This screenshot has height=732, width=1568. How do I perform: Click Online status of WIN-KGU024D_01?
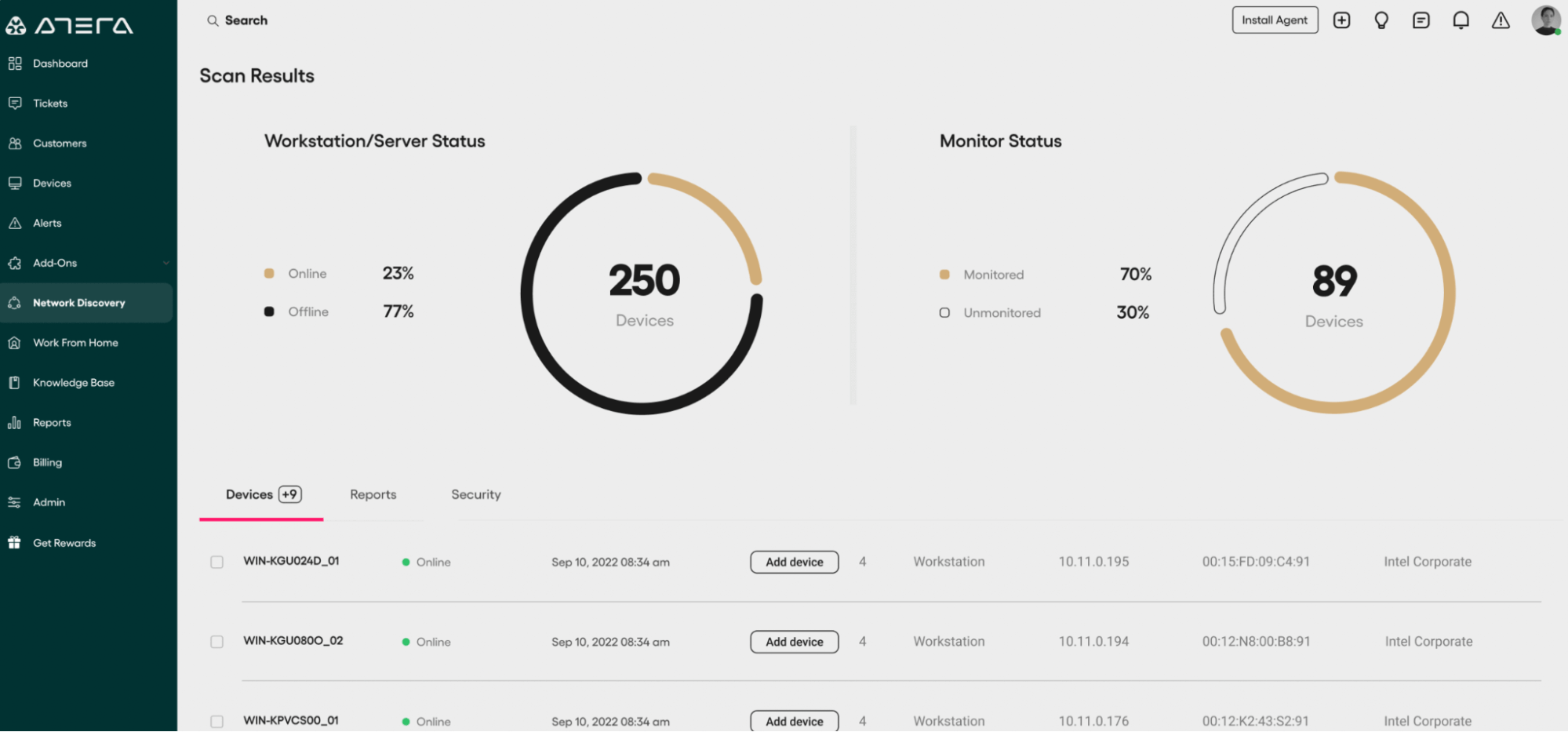[426, 563]
